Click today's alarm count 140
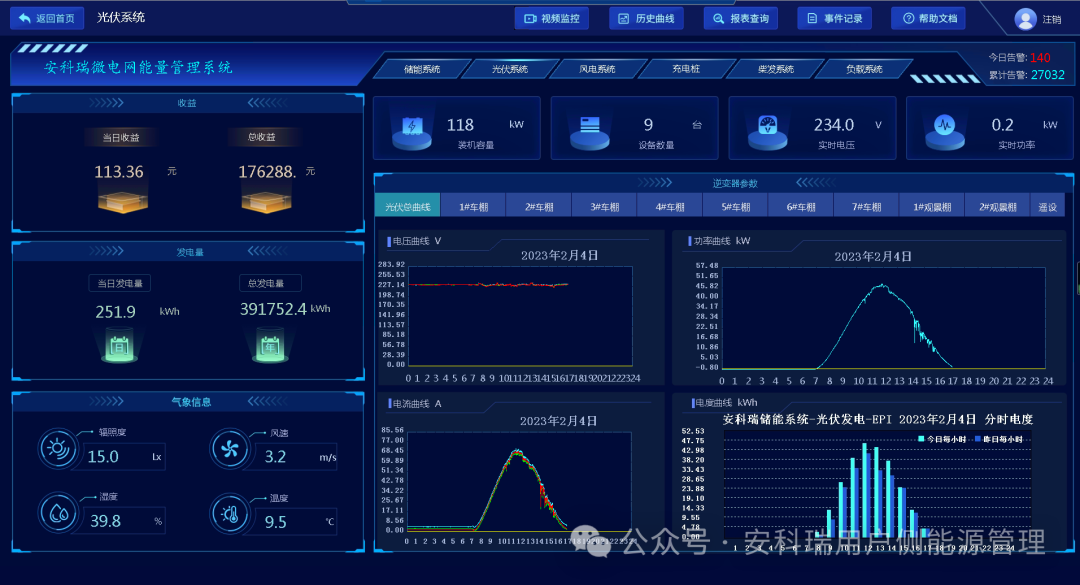Screen dimensions: 1080x585 pos(1040,58)
